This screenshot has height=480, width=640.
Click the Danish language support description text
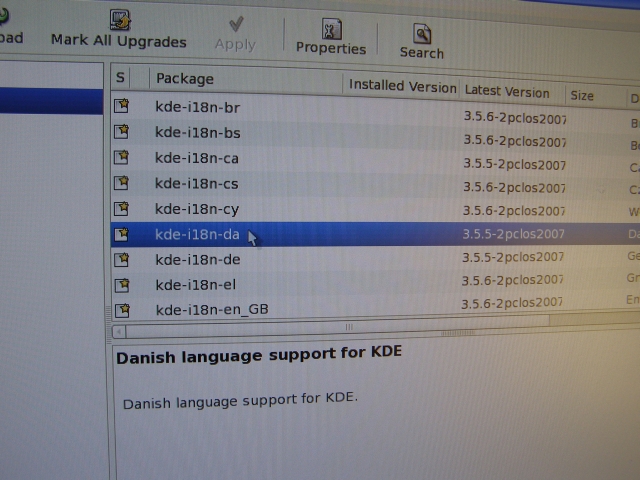coord(240,401)
